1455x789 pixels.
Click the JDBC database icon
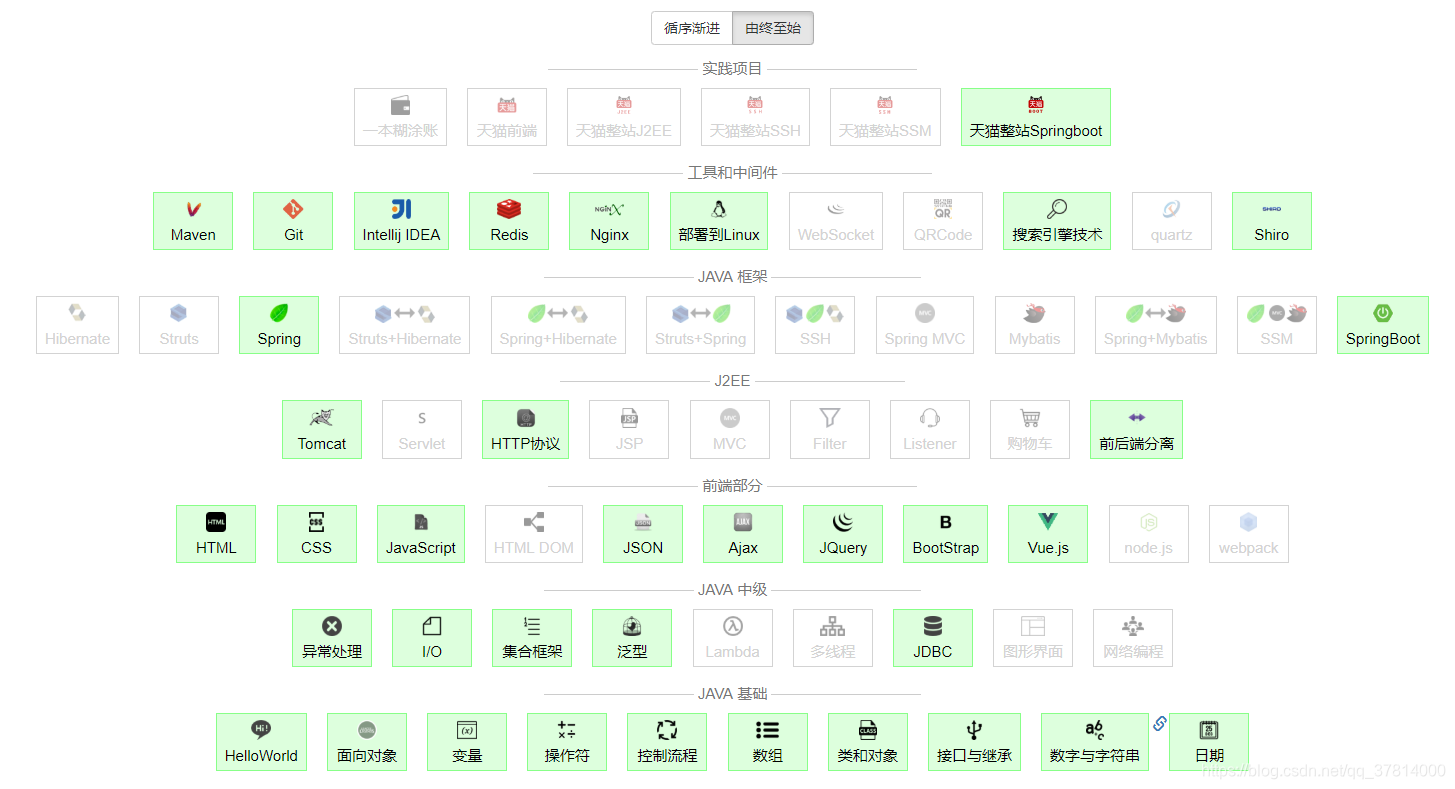click(x=932, y=637)
